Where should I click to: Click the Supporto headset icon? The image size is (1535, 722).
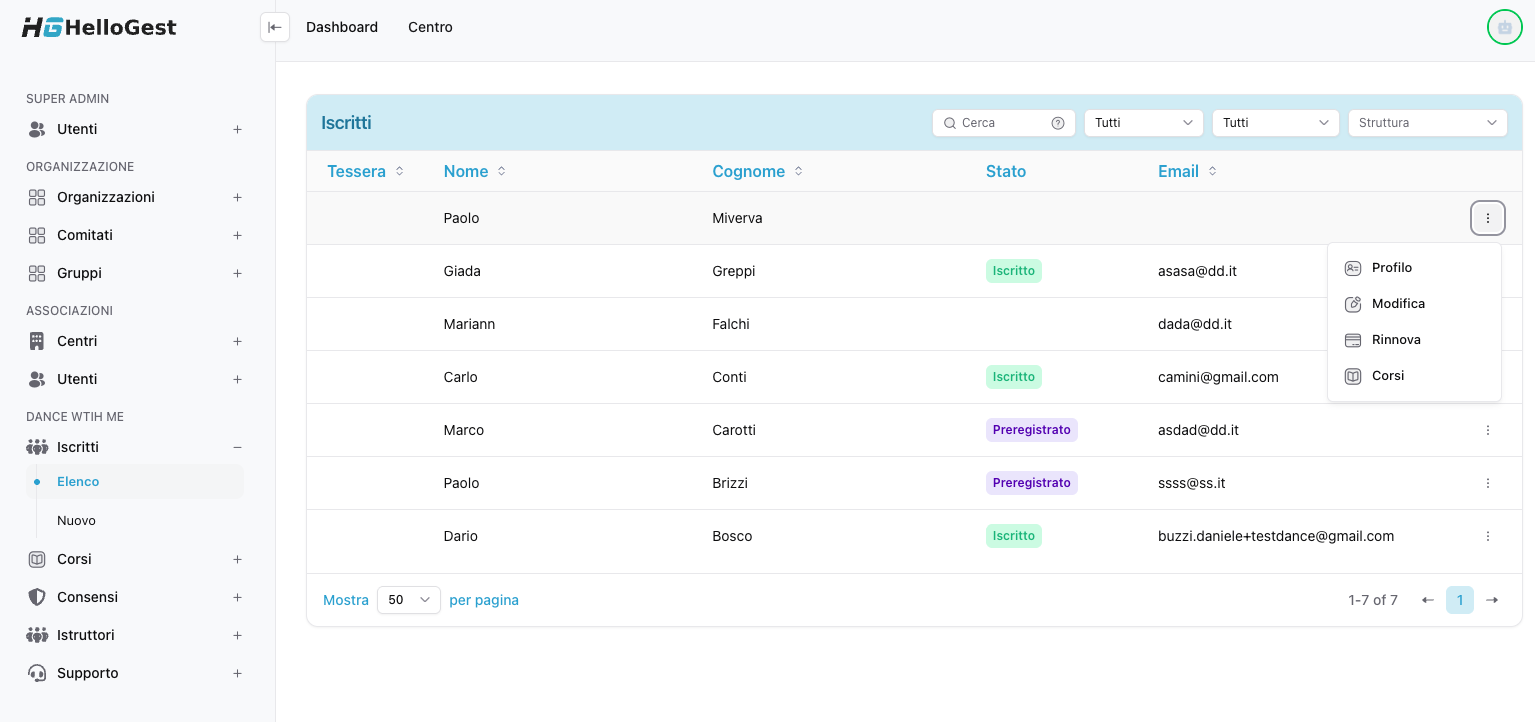[x=37, y=673]
